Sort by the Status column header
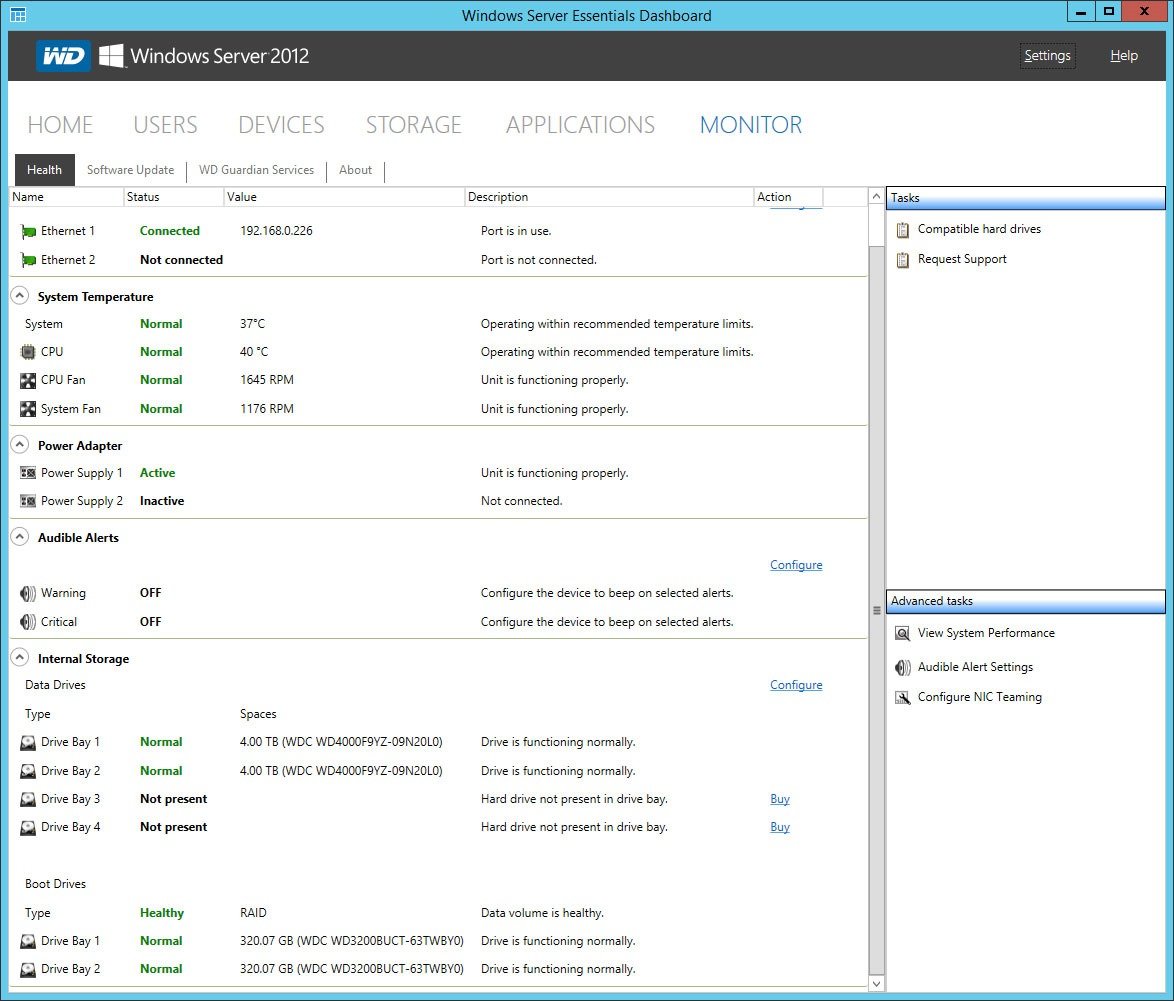1174x1001 pixels. pos(174,197)
